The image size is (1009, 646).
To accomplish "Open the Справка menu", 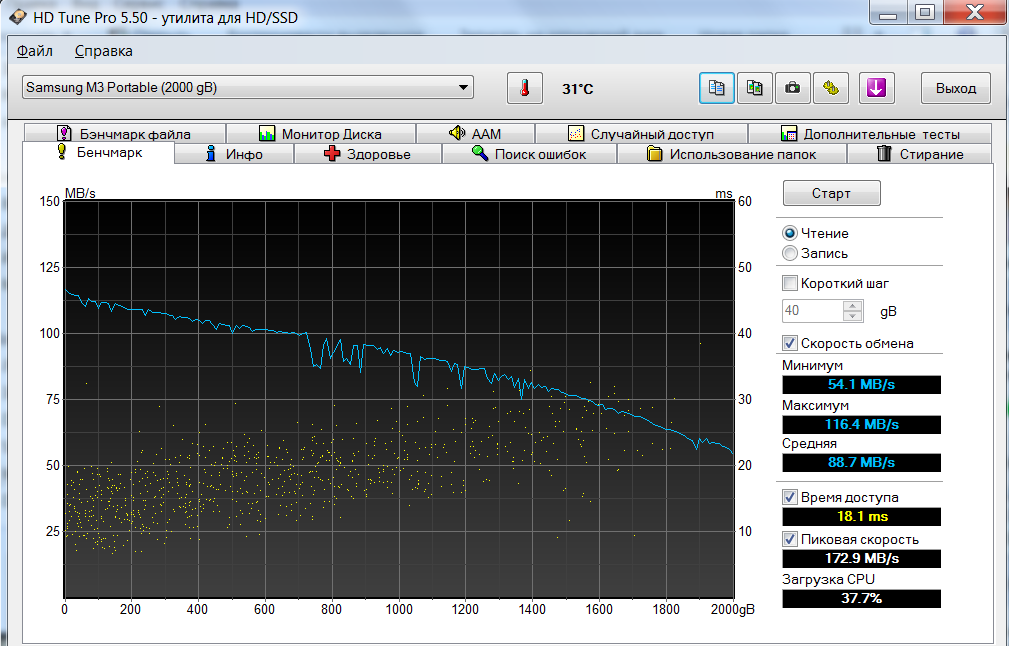I will (x=104, y=51).
